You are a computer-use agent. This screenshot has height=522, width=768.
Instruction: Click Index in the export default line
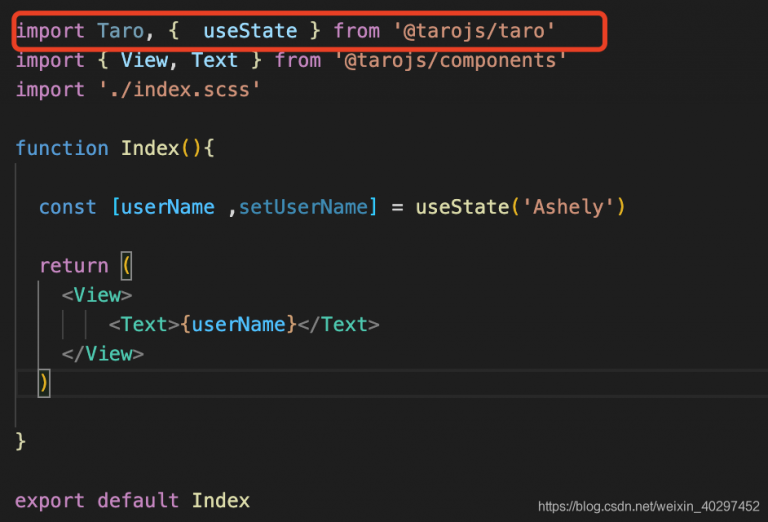click(x=220, y=500)
